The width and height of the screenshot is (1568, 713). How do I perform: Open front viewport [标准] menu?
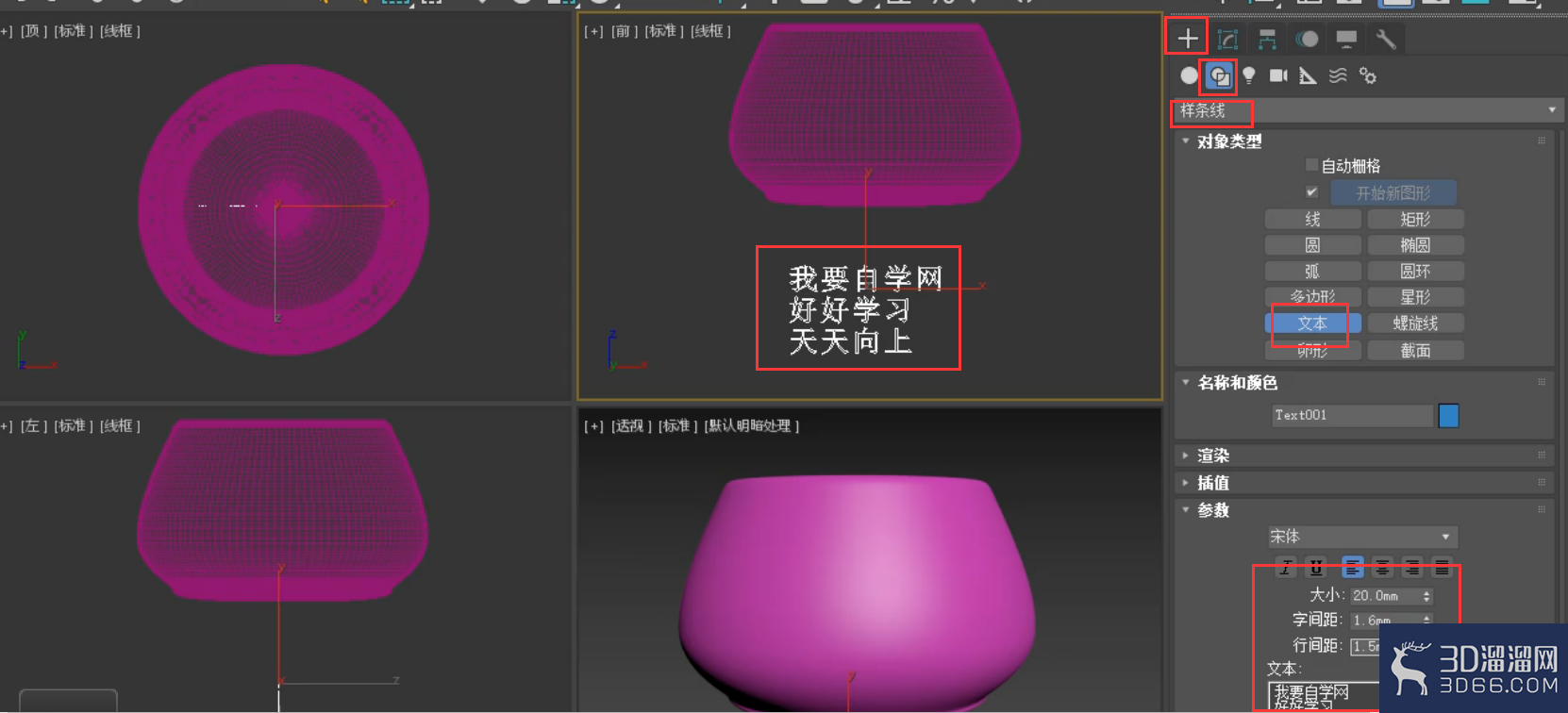664,31
